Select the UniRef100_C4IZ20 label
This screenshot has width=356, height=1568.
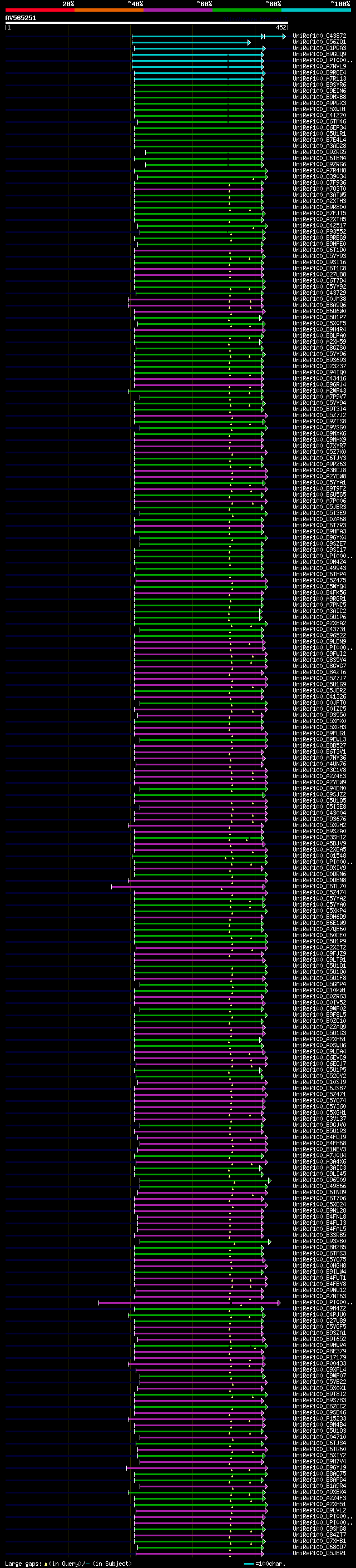pos(319,115)
